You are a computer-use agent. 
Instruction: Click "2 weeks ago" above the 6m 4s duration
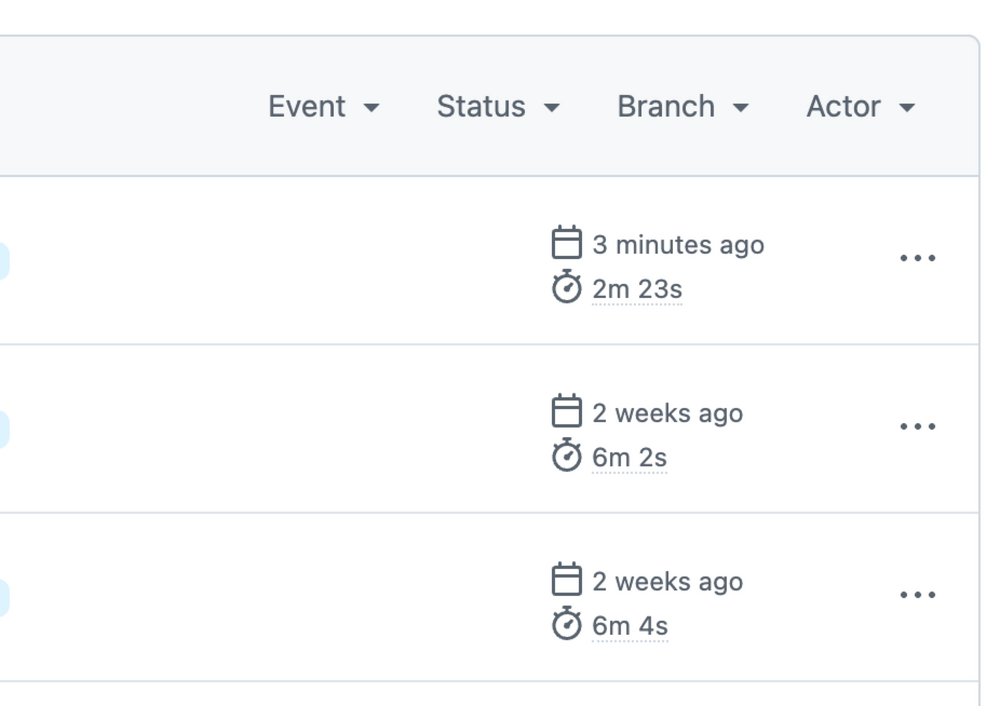point(667,582)
